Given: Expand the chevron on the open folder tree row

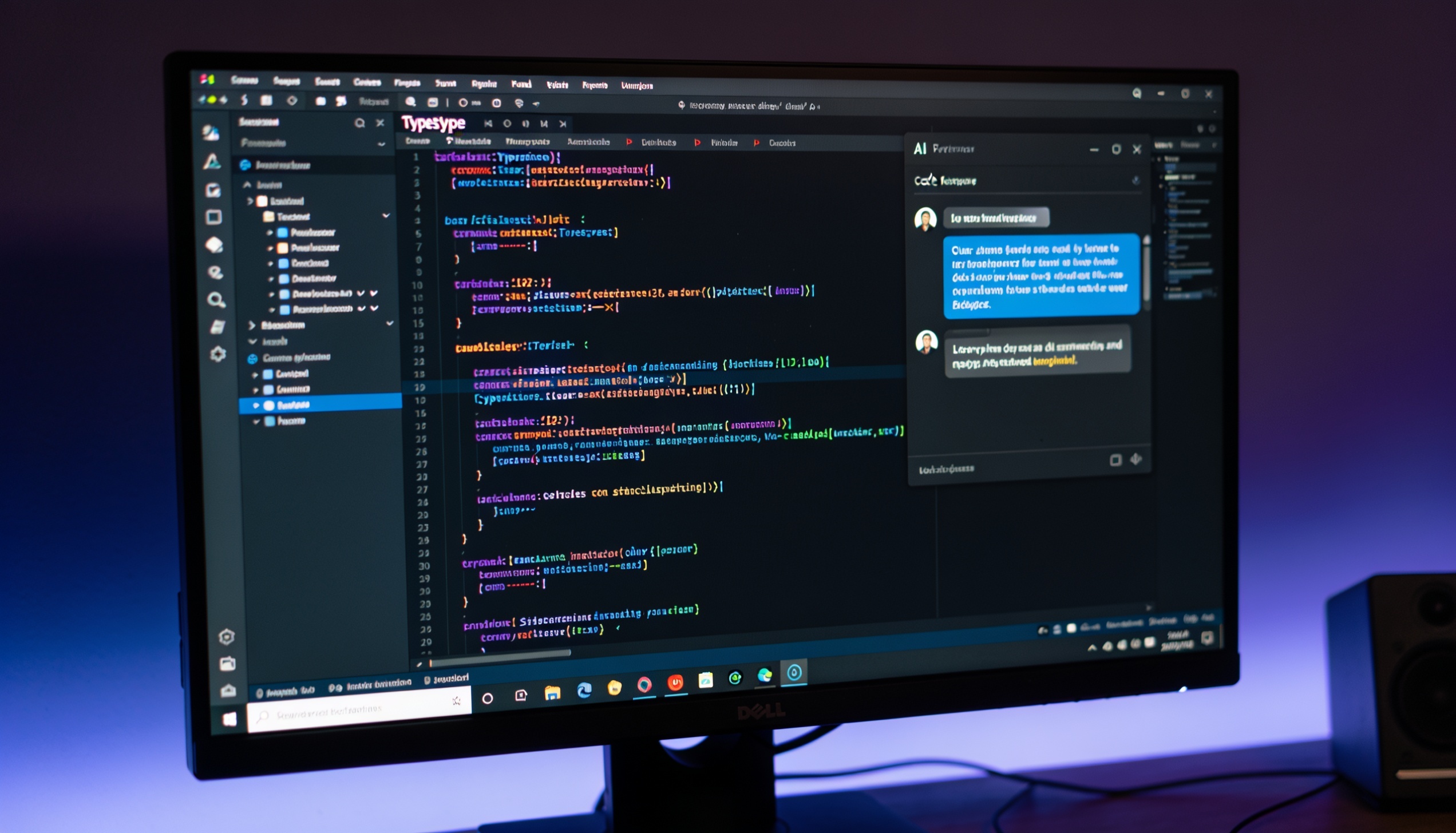Looking at the screenshot, I should click(x=386, y=216).
